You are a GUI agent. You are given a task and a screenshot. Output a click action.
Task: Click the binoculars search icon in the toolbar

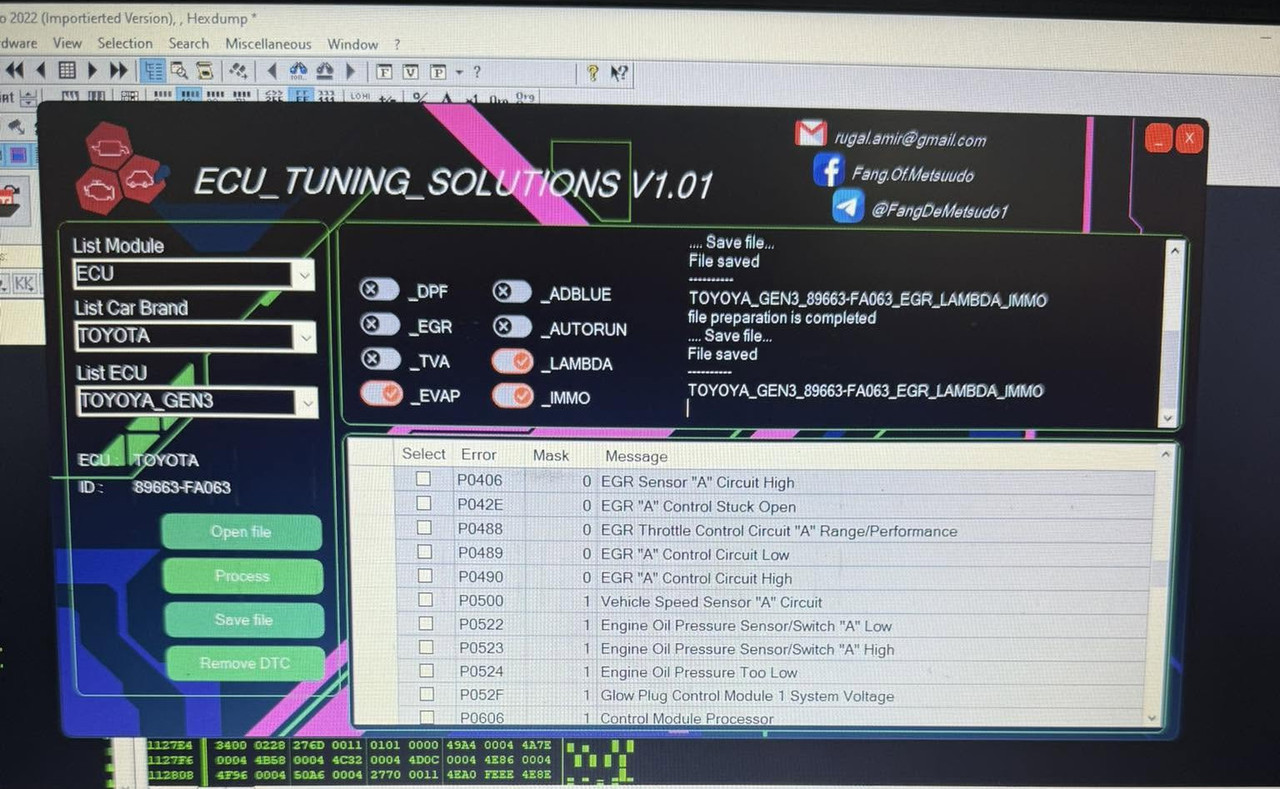pyautogui.click(x=299, y=71)
